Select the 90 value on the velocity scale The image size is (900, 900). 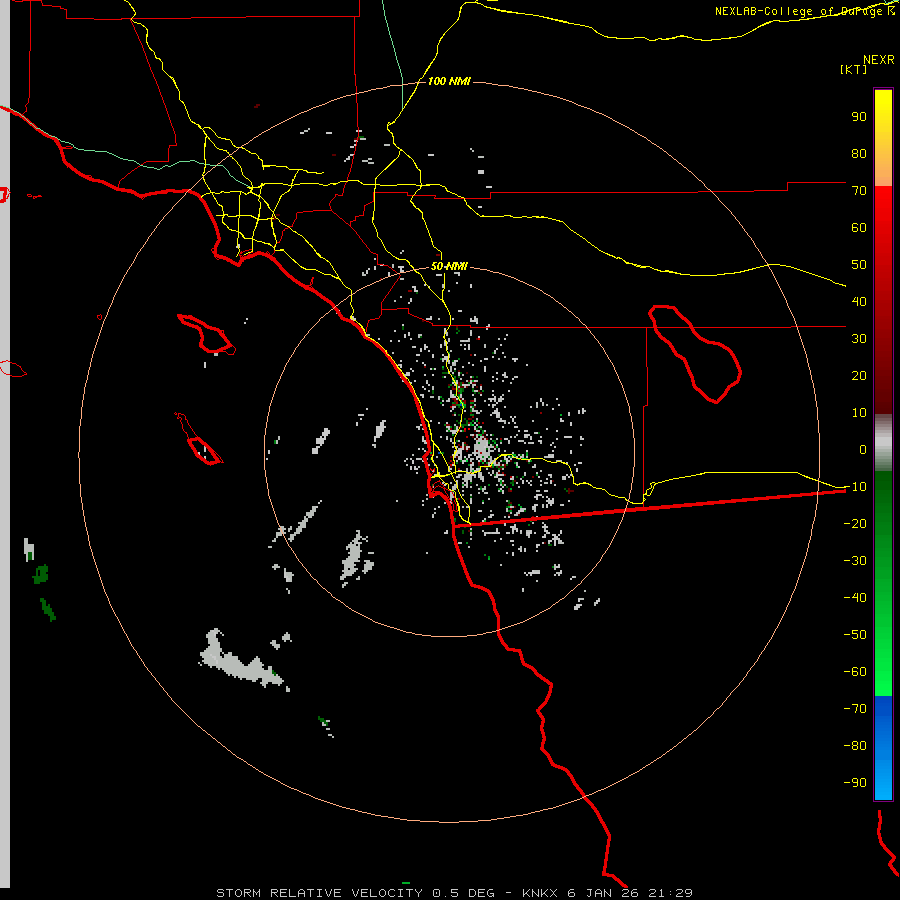tap(859, 117)
